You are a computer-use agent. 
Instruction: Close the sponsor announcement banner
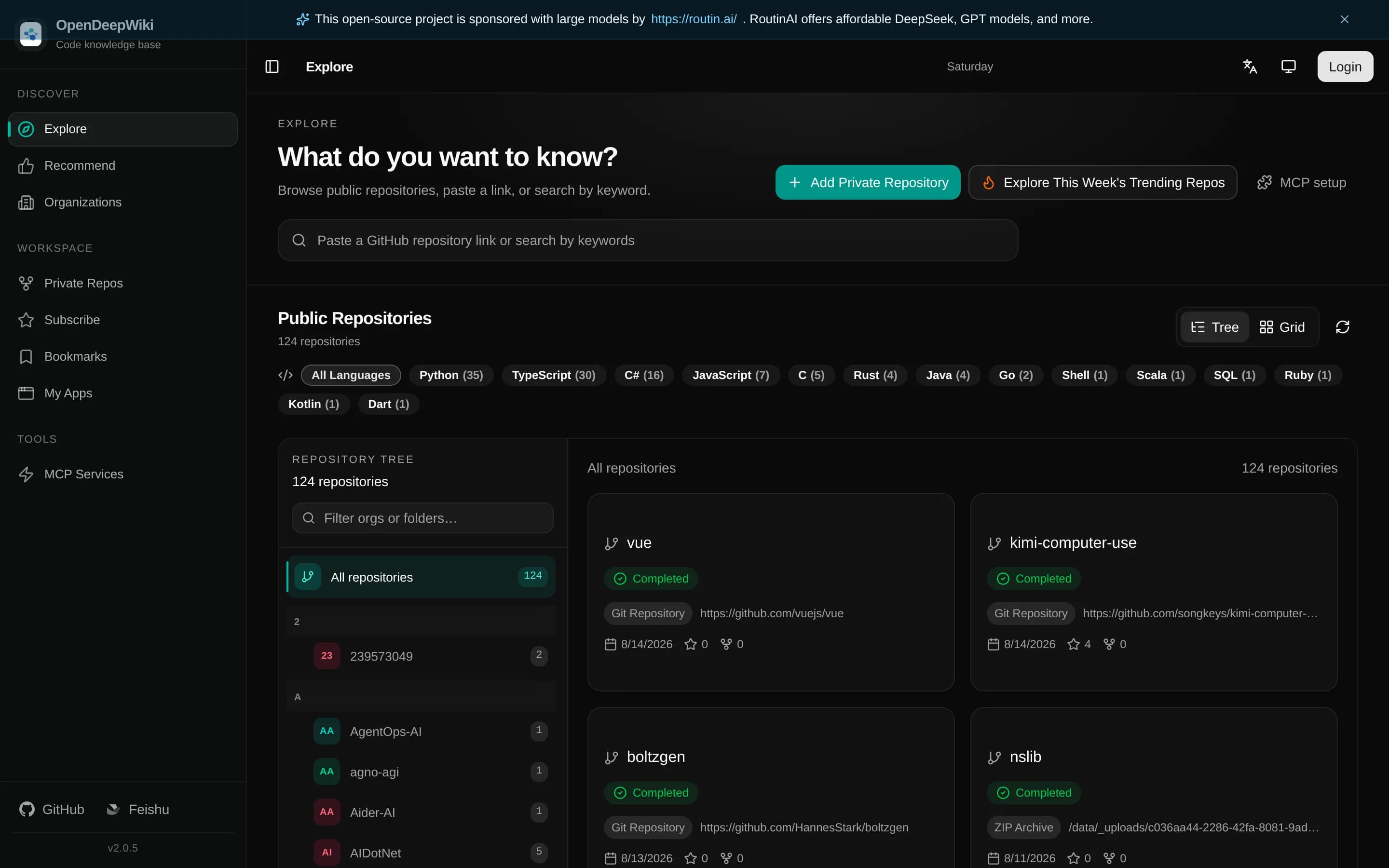[1344, 19]
